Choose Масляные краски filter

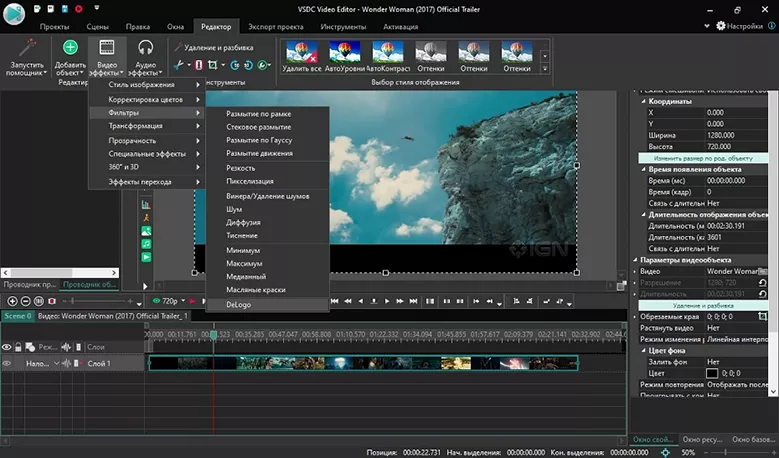click(x=268, y=290)
